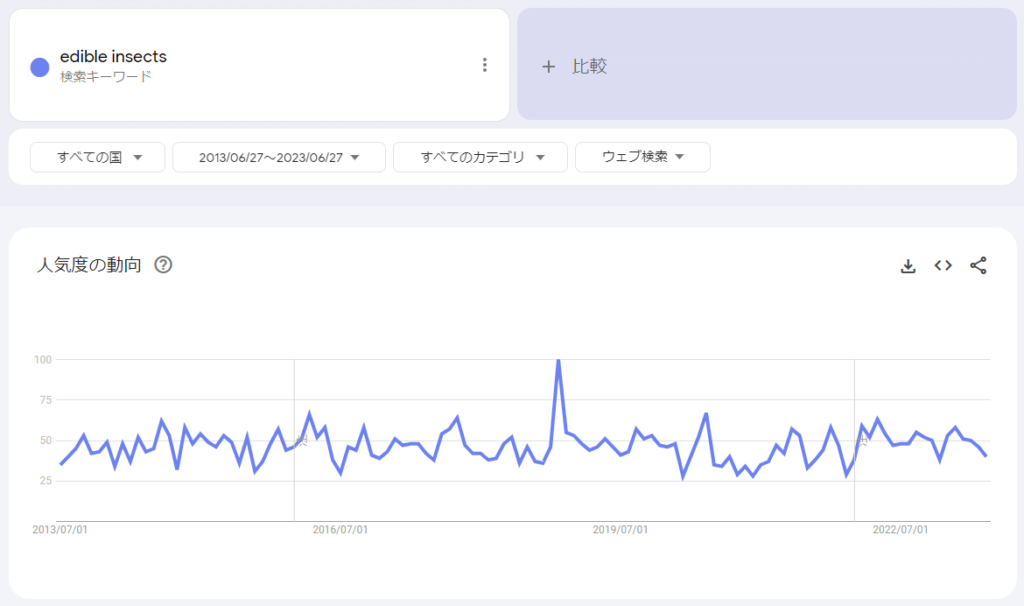Edit the edible insects search term
Image resolution: width=1024 pixels, height=606 pixels.
[x=113, y=57]
